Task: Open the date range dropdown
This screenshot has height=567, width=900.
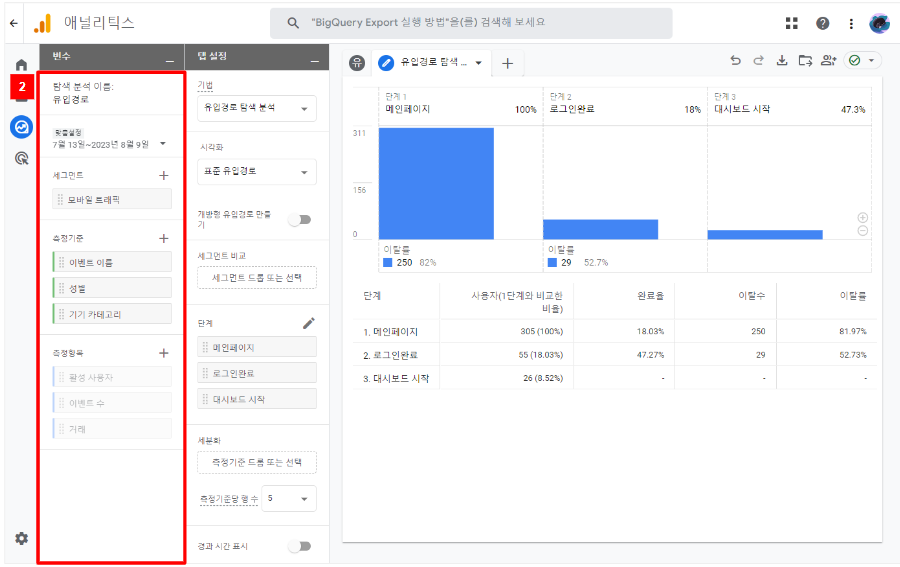Action: tap(163, 143)
